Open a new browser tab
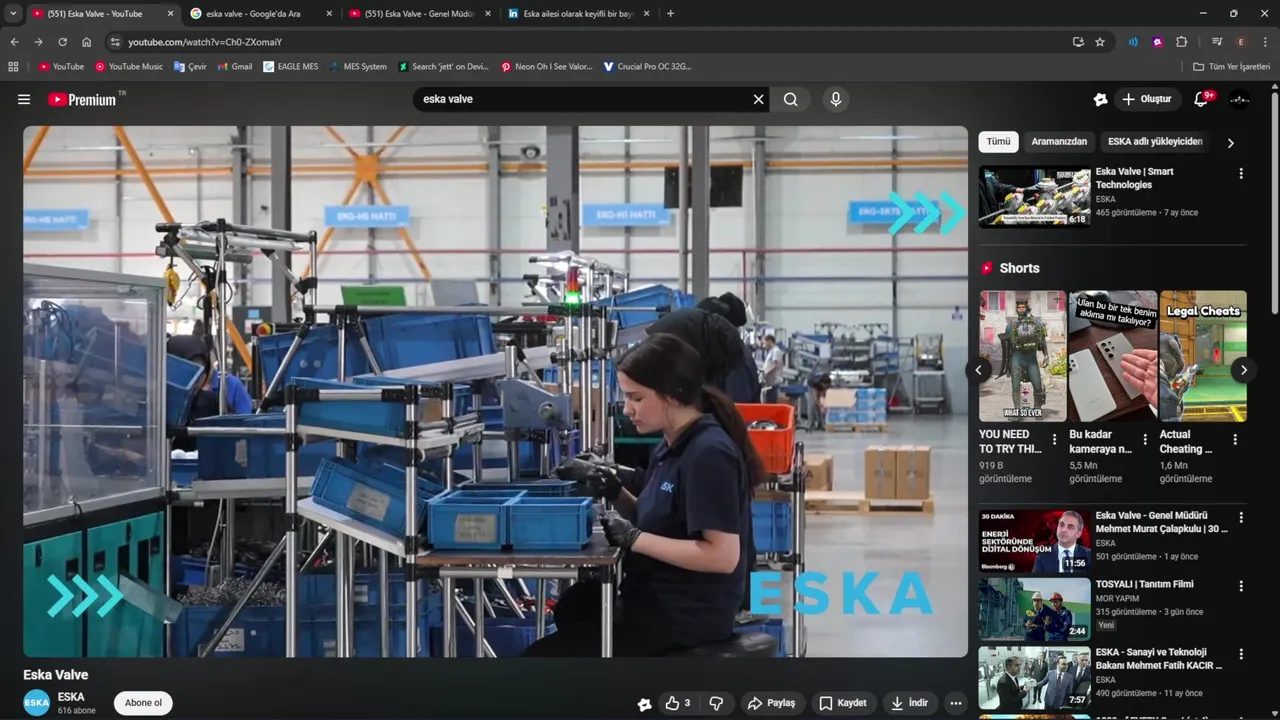The image size is (1280, 720). click(x=670, y=13)
